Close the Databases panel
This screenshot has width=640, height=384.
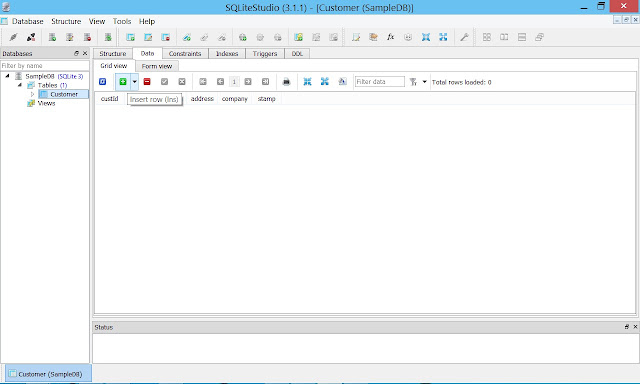tap(85, 53)
